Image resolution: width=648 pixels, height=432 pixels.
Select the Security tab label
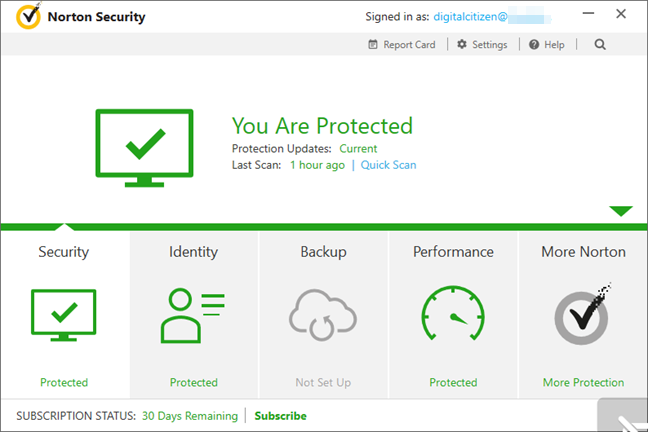point(64,252)
